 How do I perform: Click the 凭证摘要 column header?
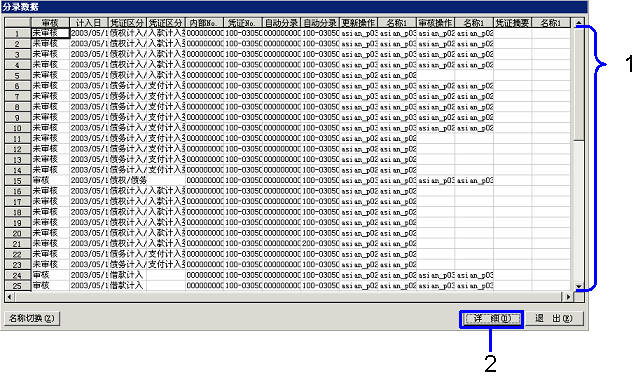pos(513,23)
